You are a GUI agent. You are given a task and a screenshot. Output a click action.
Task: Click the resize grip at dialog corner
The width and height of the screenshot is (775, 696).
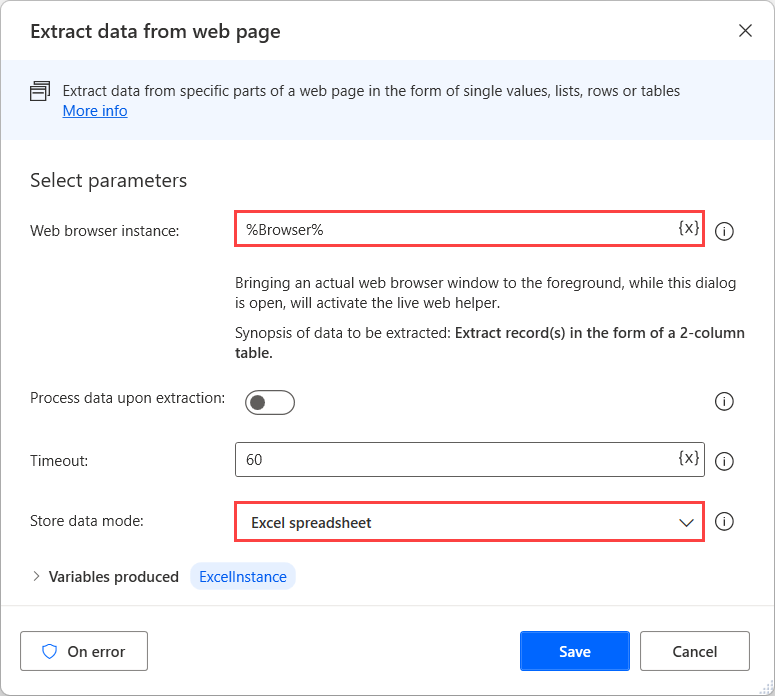766,687
